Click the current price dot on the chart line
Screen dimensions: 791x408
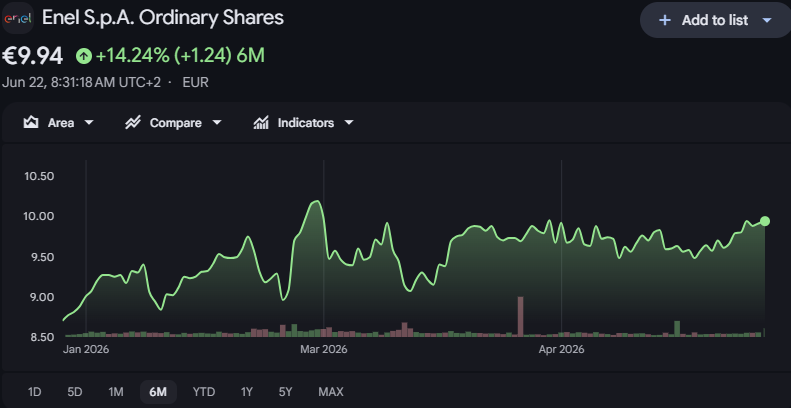[x=765, y=221]
